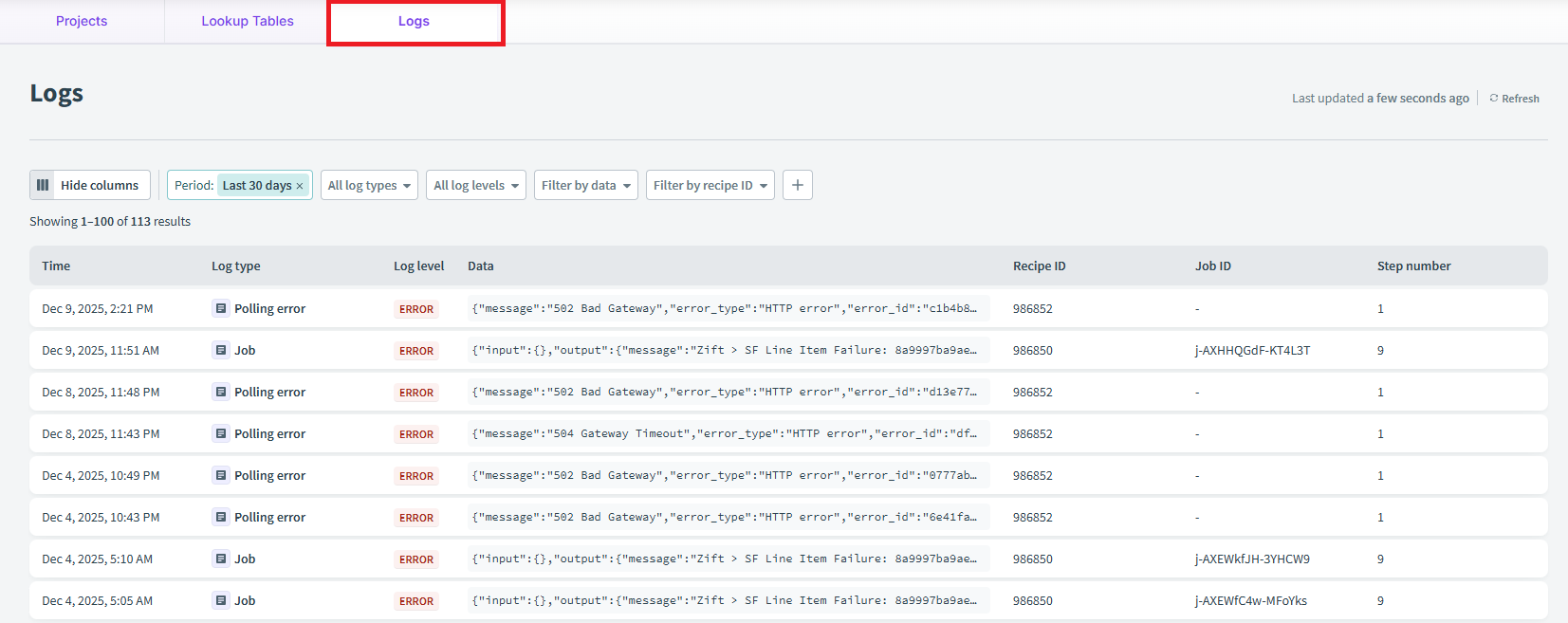1568x623 pixels.
Task: Click Polling error icon in Dec 8, 11:48 PM row
Action: (220, 392)
